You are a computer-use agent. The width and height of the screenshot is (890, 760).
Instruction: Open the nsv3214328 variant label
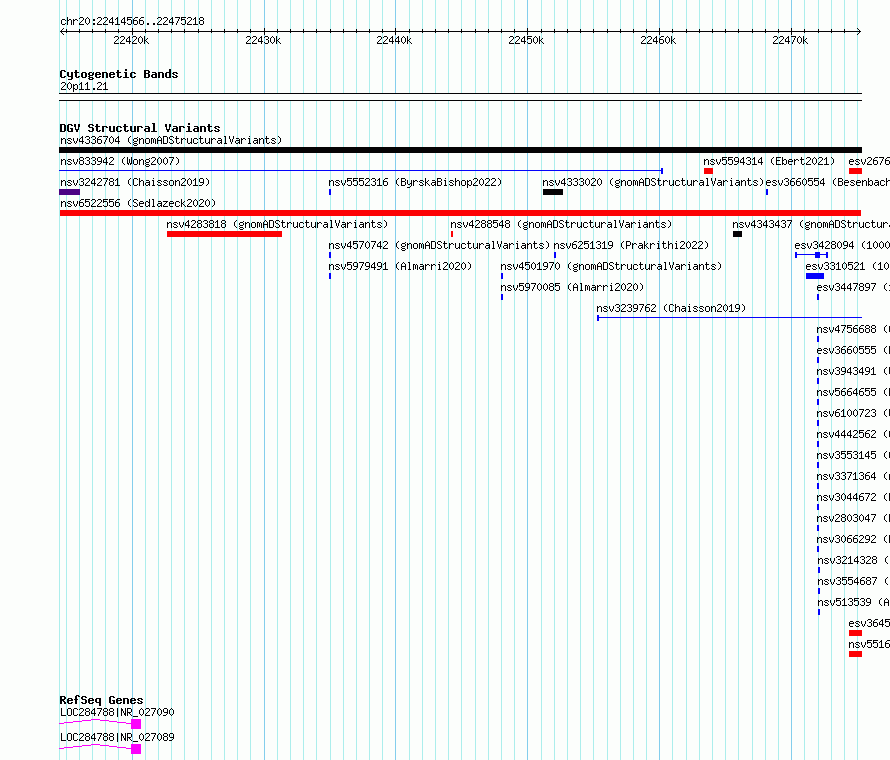854,560
